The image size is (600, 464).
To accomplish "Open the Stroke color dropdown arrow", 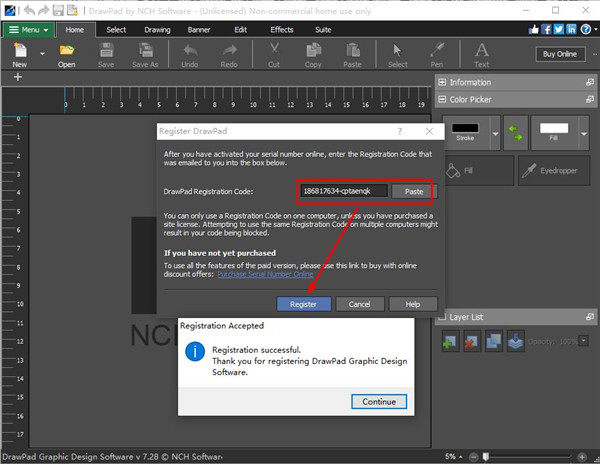I will click(x=495, y=134).
